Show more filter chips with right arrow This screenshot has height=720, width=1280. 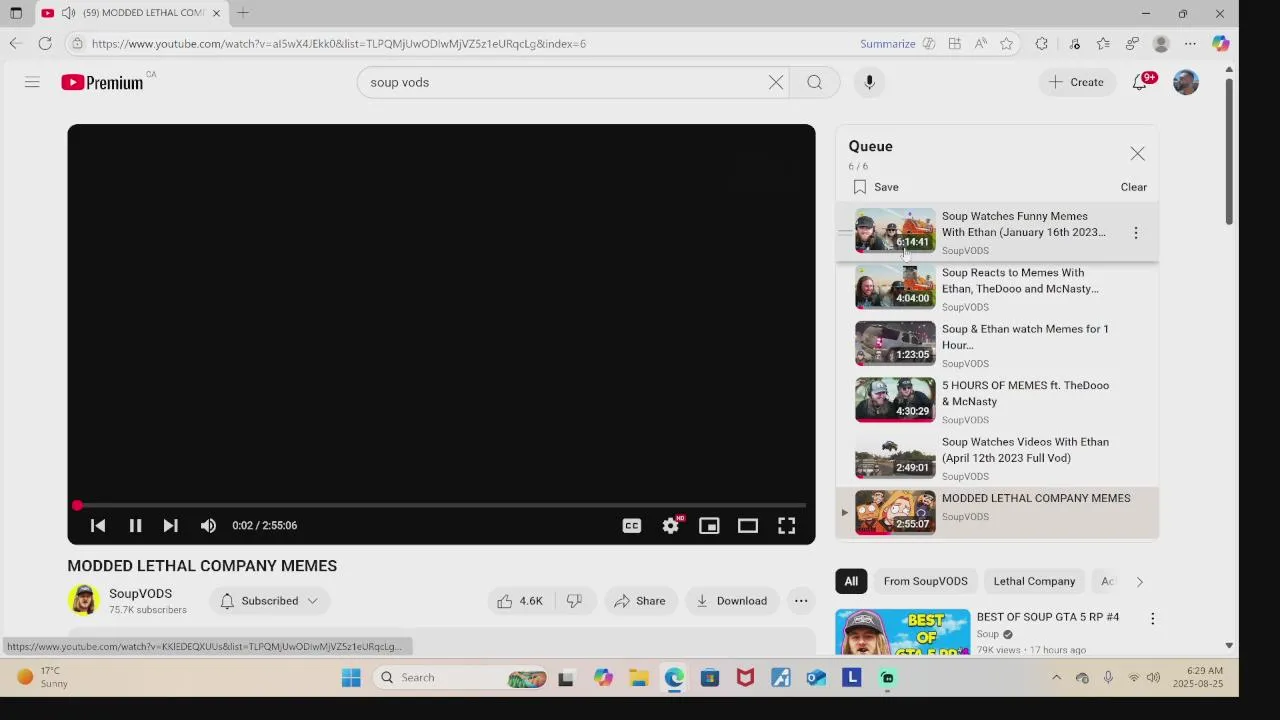1139,581
